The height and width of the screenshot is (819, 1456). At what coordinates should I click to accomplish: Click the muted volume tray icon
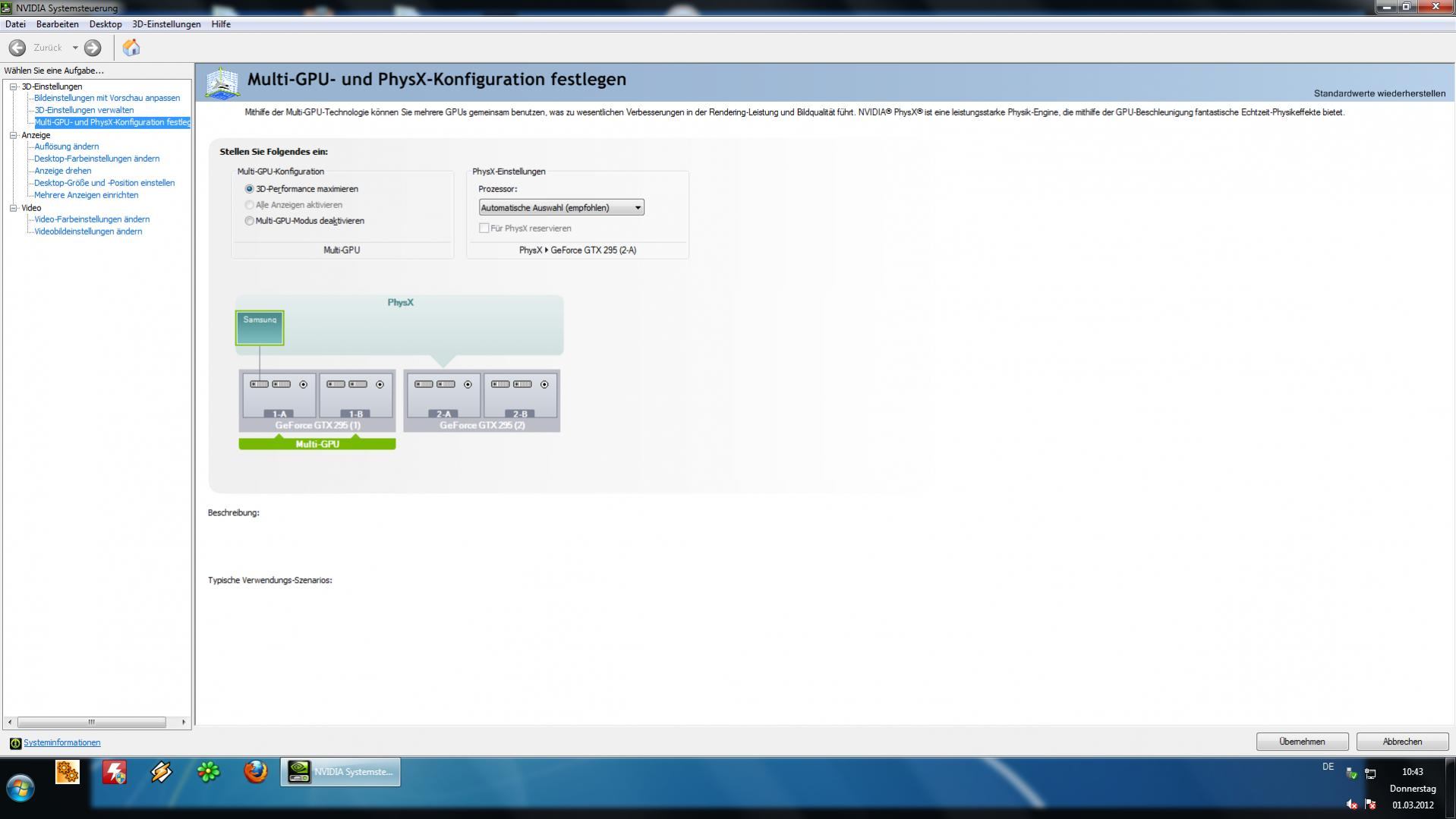tap(1351, 805)
